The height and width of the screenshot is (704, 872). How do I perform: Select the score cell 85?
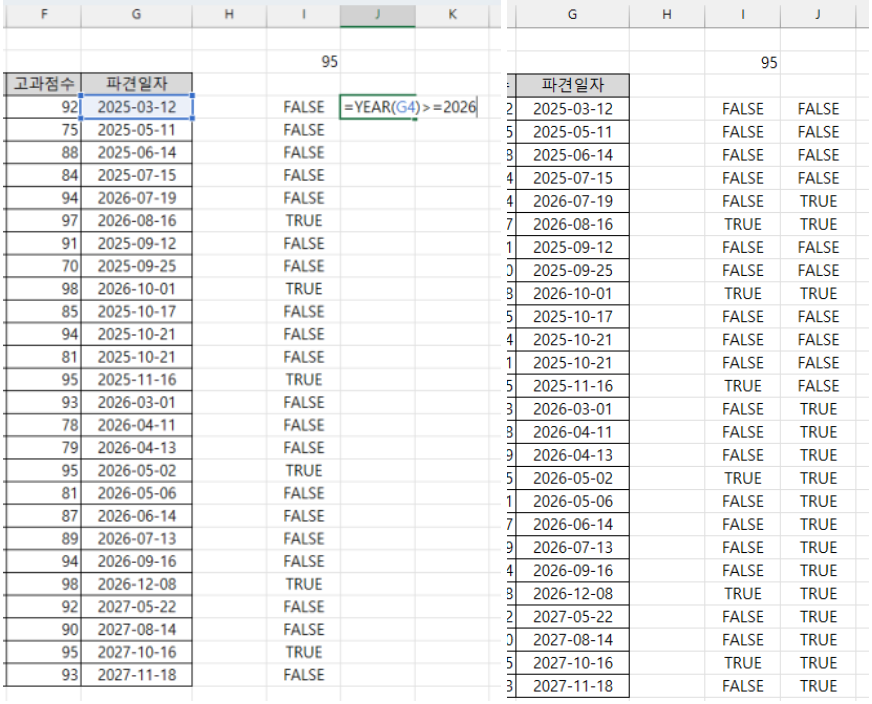click(x=43, y=311)
